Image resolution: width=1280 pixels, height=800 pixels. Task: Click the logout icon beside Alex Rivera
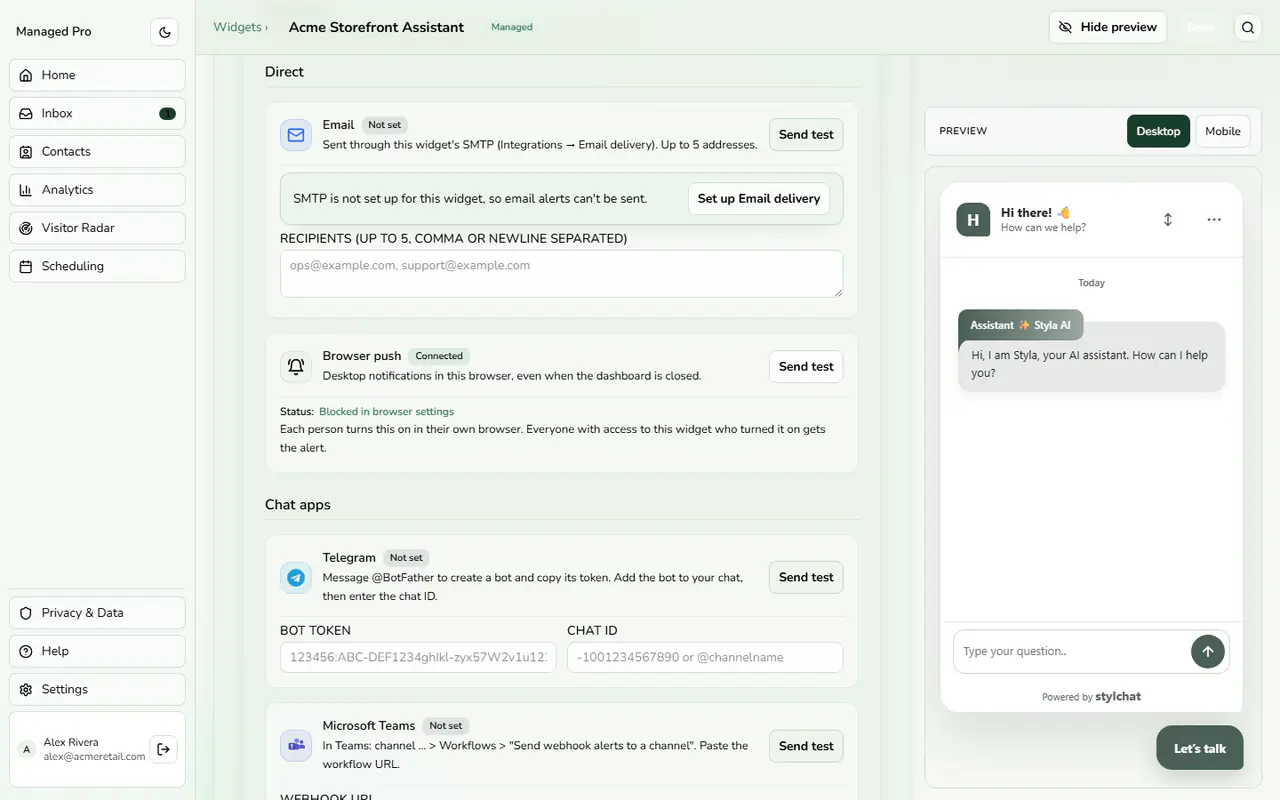click(164, 749)
